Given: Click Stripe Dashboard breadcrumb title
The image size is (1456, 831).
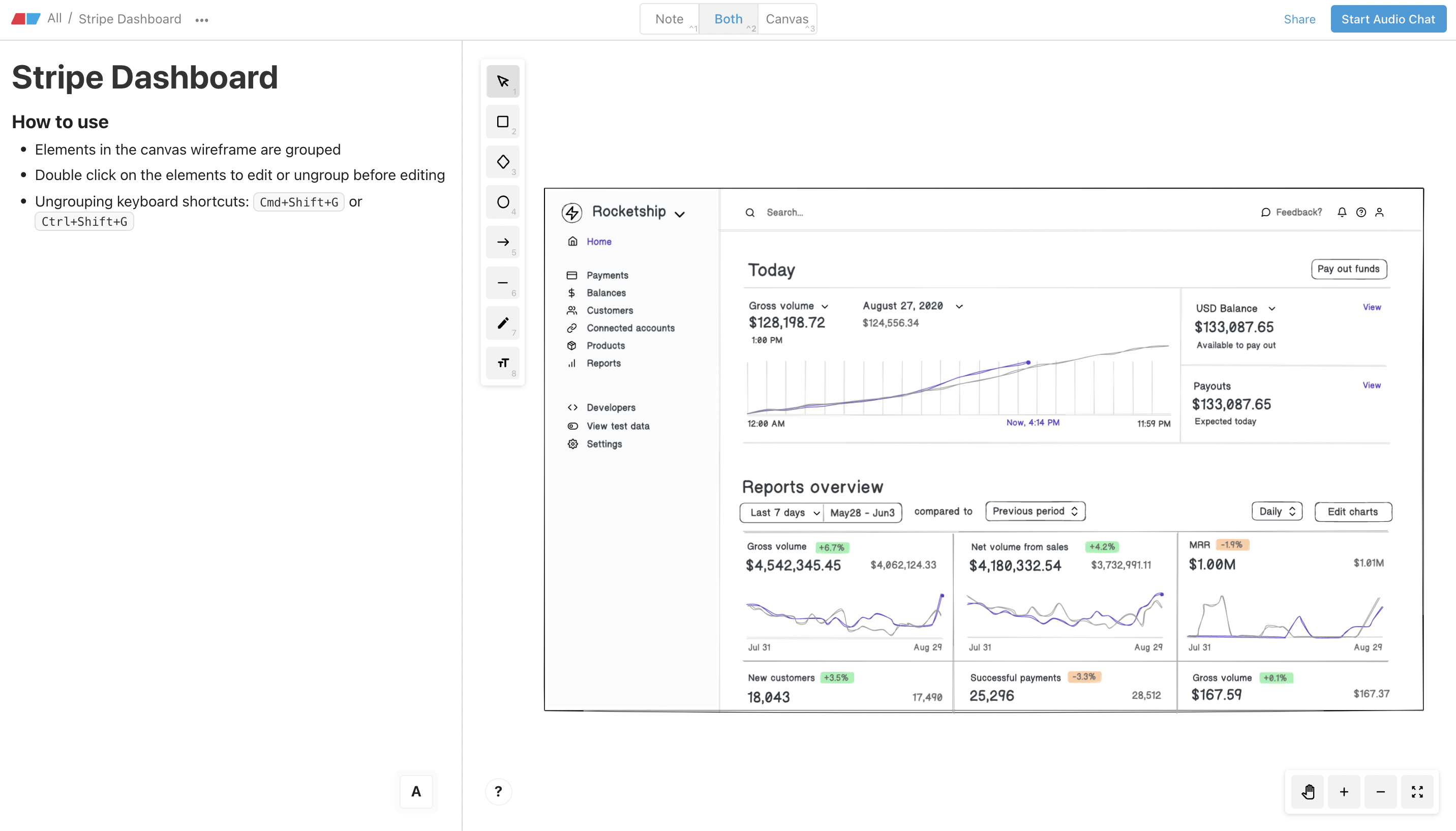Looking at the screenshot, I should (x=130, y=19).
